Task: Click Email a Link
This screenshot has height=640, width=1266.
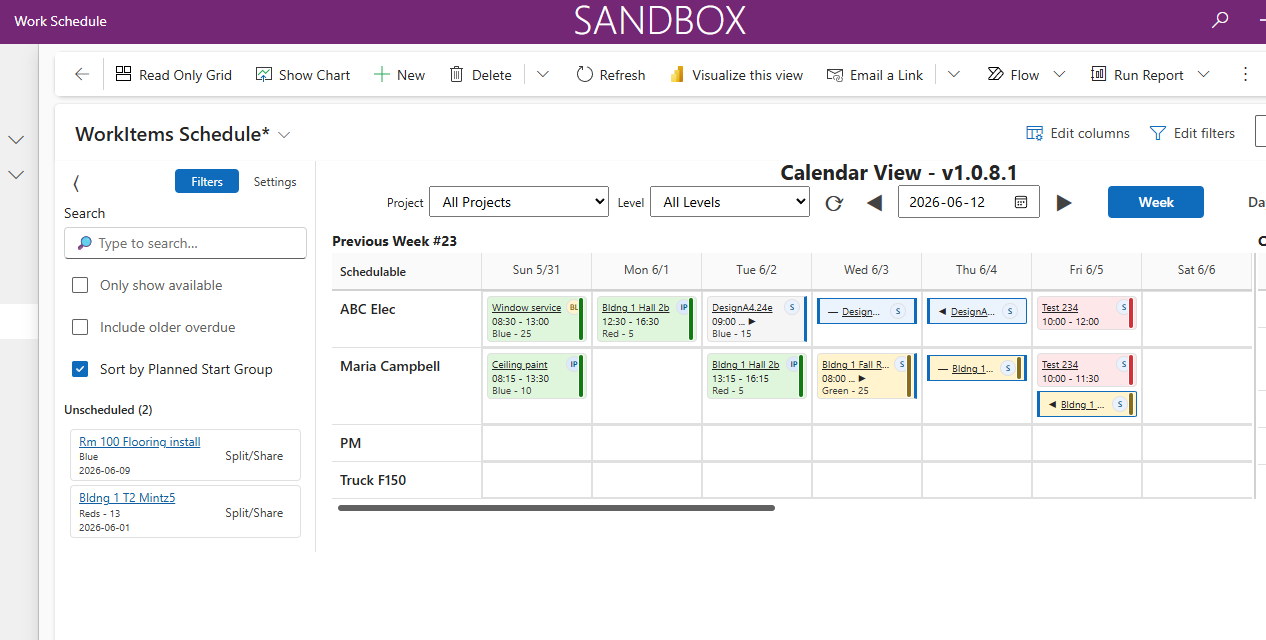Action: click(x=875, y=74)
